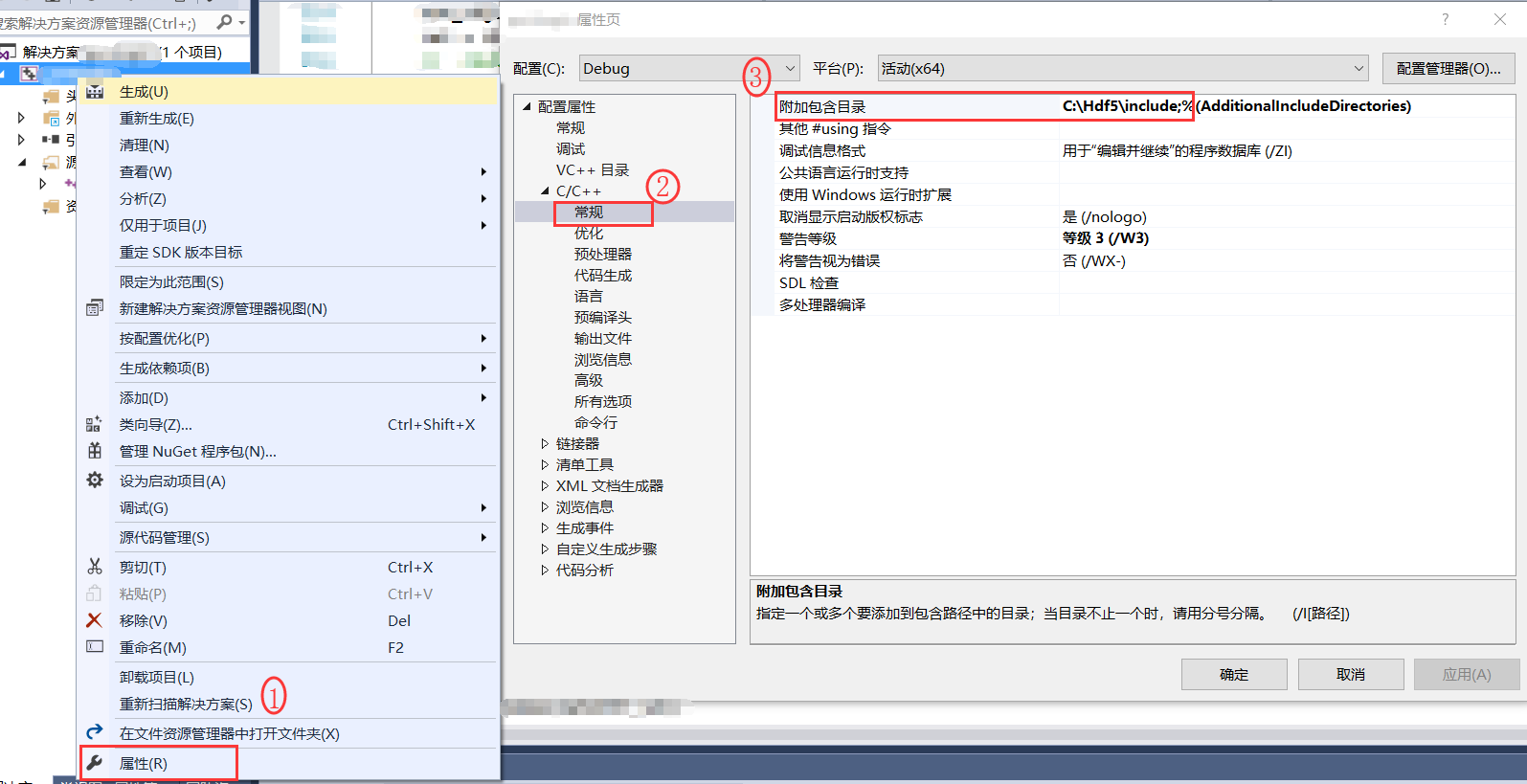
Task: Click the scissors icon for 剪切(T)
Action: point(95,567)
